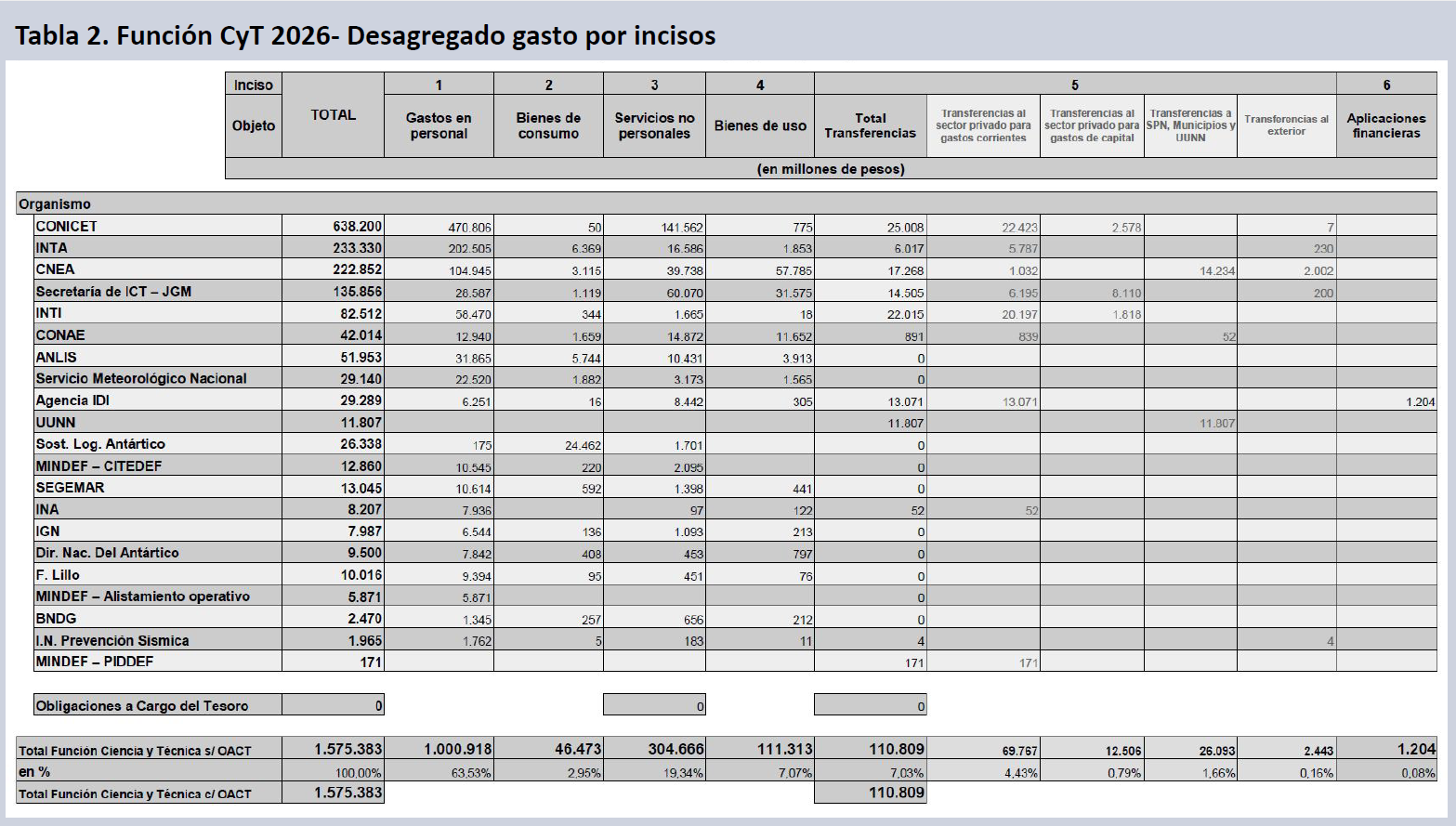Select the 'Agencia IDI' row label
The image size is (1456, 826).
tap(72, 400)
